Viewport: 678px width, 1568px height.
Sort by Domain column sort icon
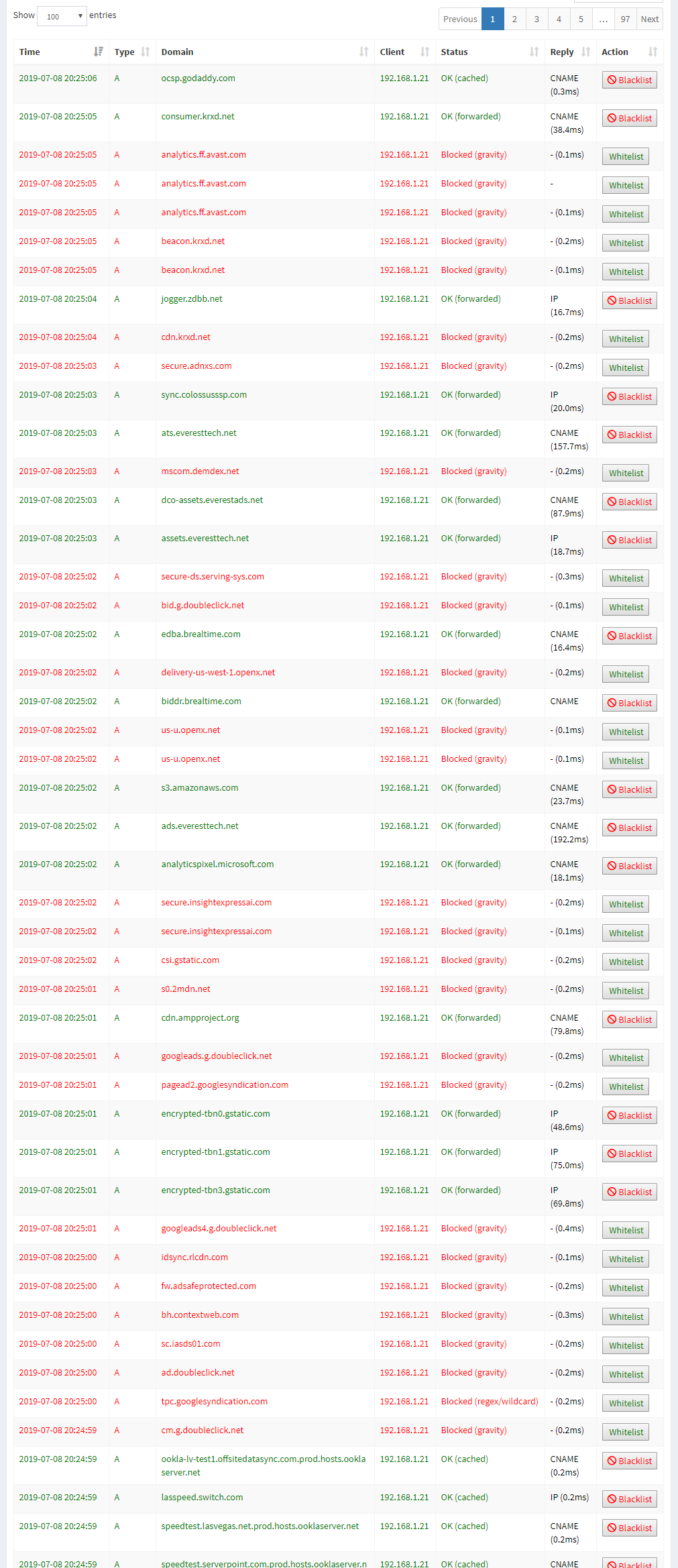pyautogui.click(x=364, y=52)
